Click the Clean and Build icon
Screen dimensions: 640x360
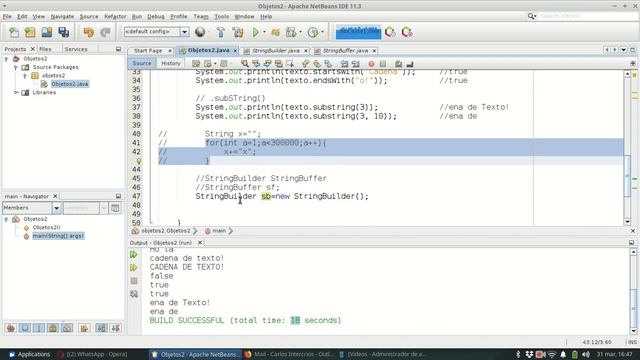point(238,32)
